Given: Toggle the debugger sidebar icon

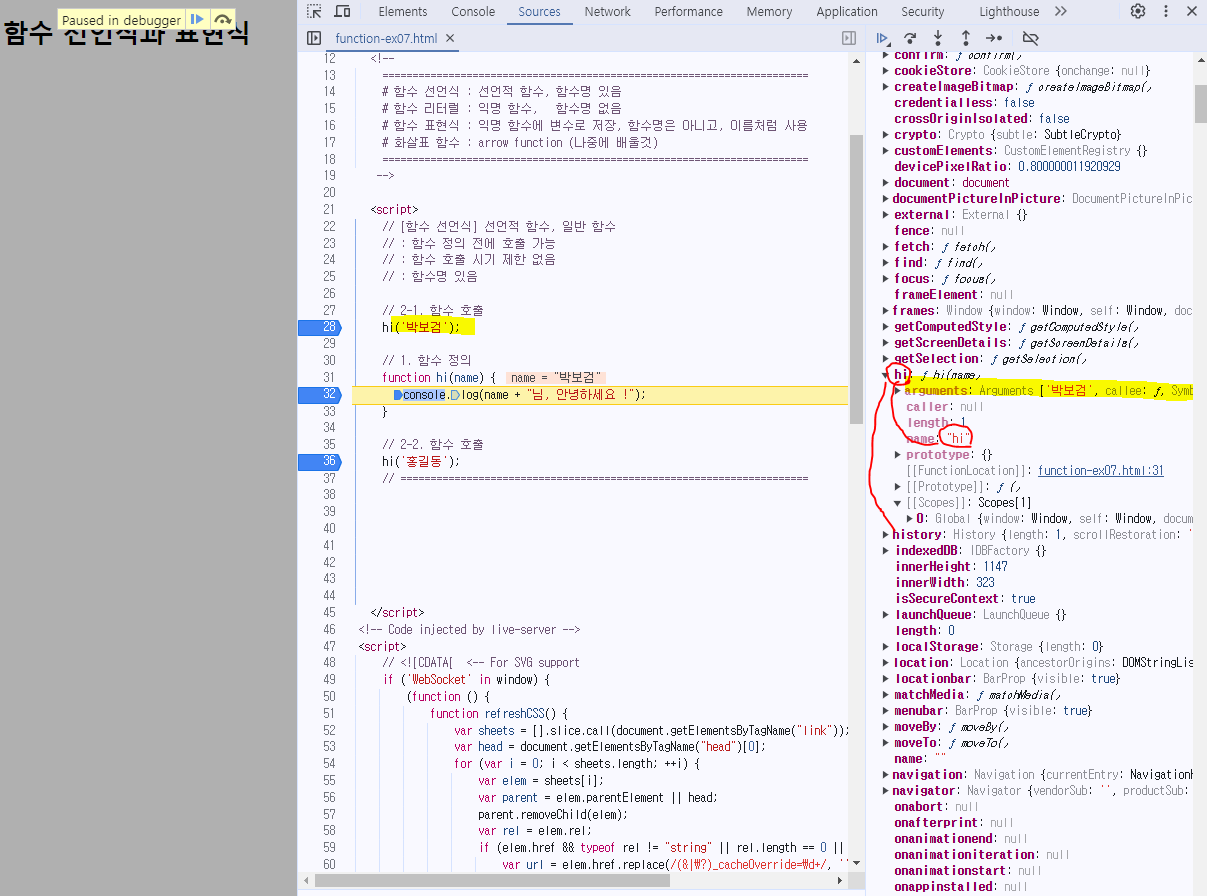Looking at the screenshot, I should click(849, 38).
